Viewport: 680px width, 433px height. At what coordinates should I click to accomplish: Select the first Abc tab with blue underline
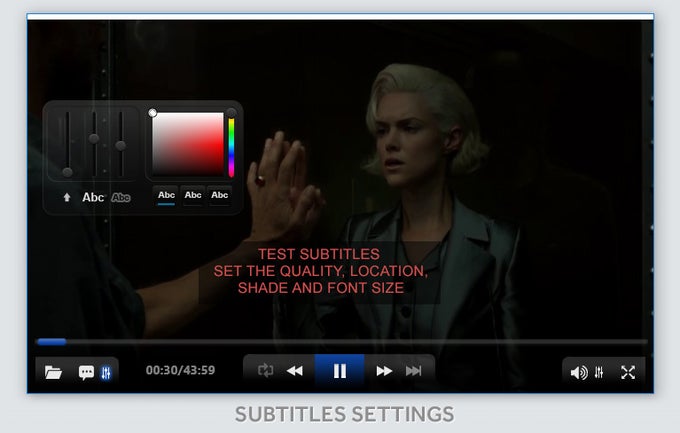pos(166,196)
